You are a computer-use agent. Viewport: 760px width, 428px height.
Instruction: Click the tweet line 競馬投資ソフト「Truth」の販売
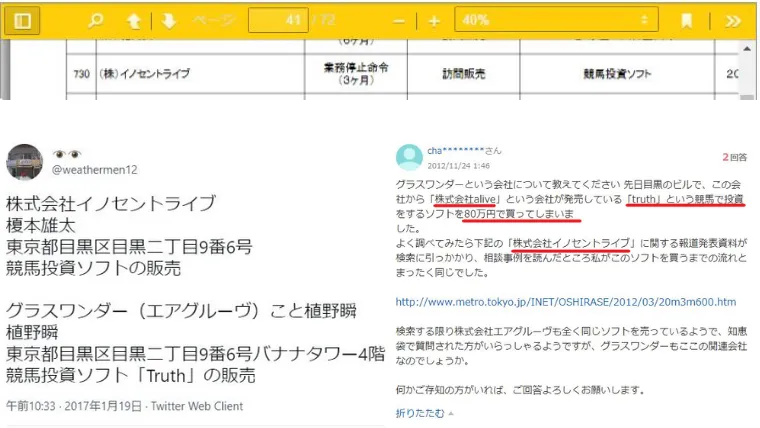130,376
